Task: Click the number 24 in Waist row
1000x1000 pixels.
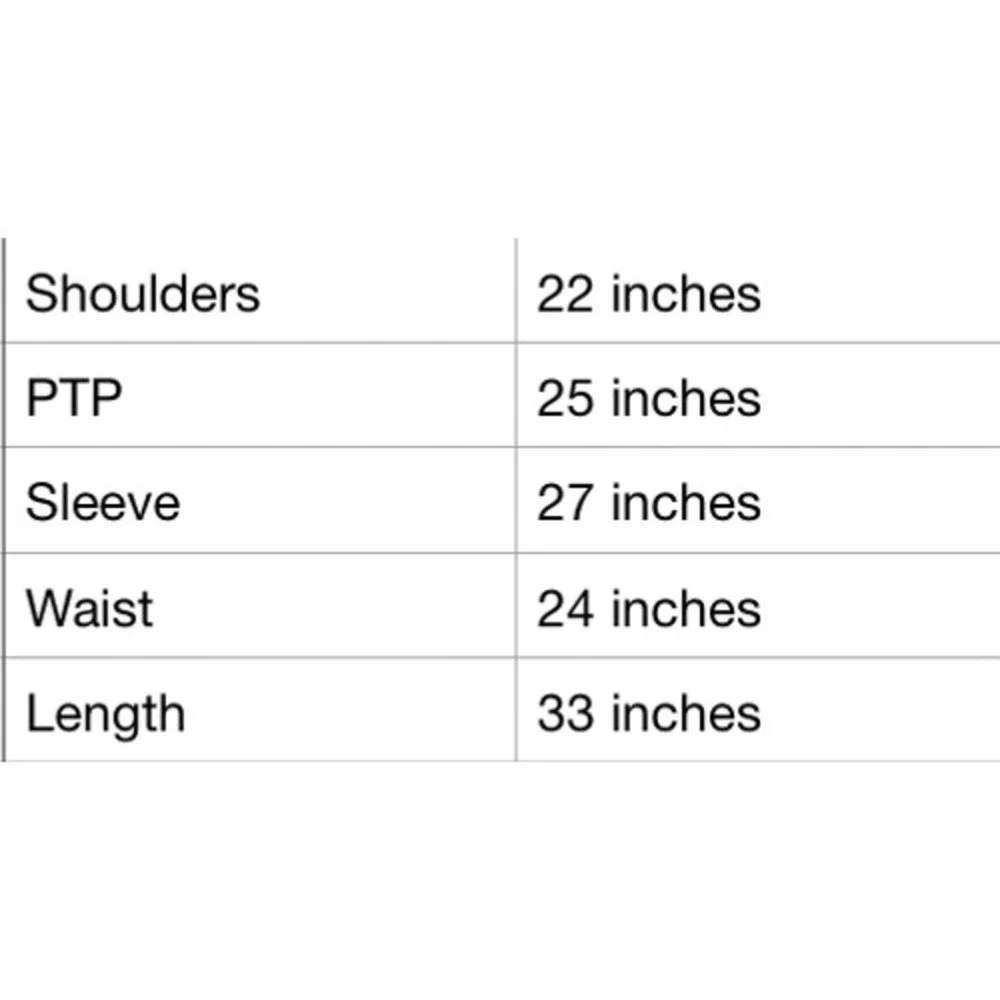Action: [x=565, y=609]
